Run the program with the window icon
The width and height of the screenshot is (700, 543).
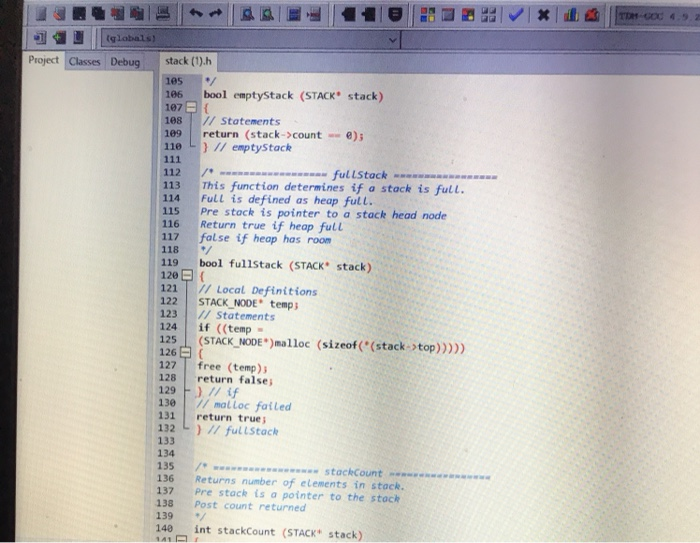pos(447,15)
